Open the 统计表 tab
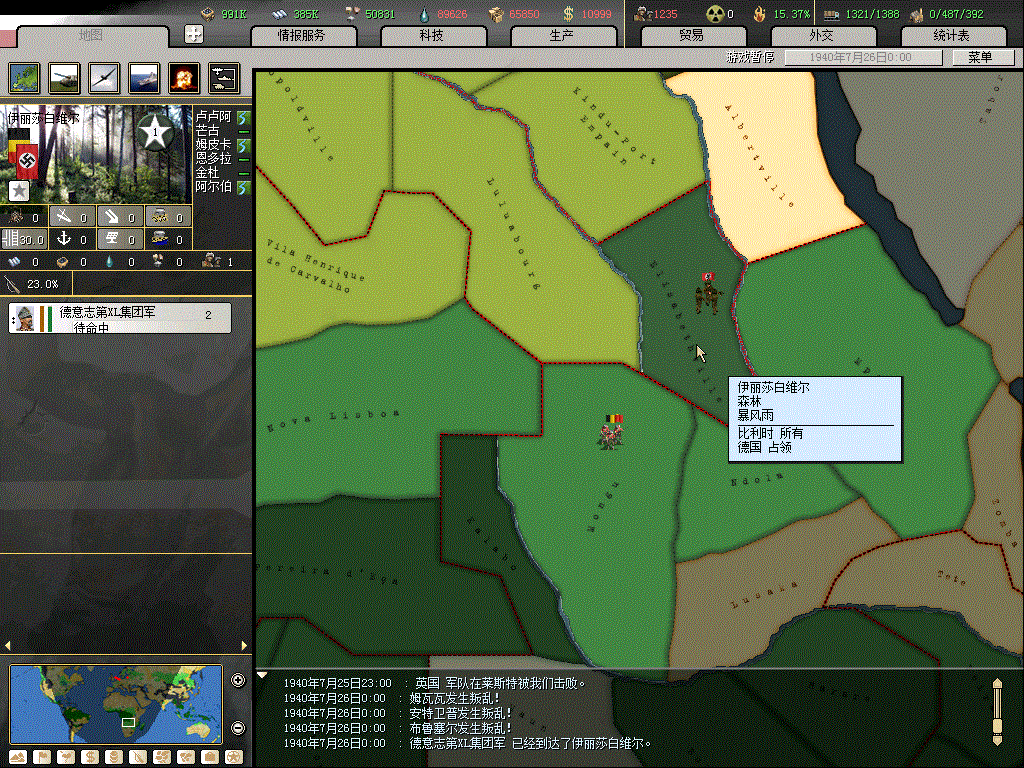The width and height of the screenshot is (1024, 768). pyautogui.click(x=952, y=35)
